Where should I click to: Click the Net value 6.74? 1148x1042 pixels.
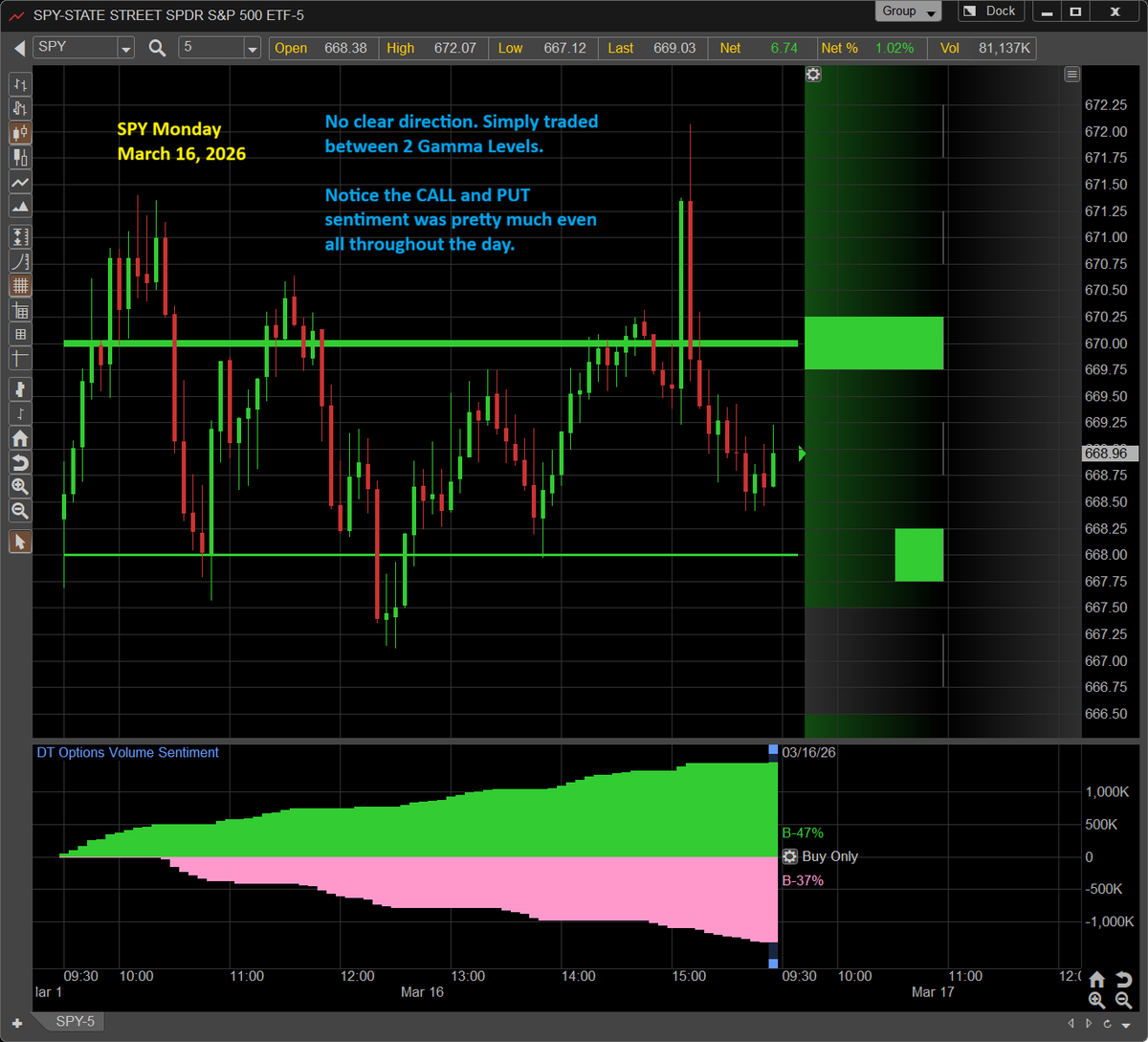click(x=784, y=48)
